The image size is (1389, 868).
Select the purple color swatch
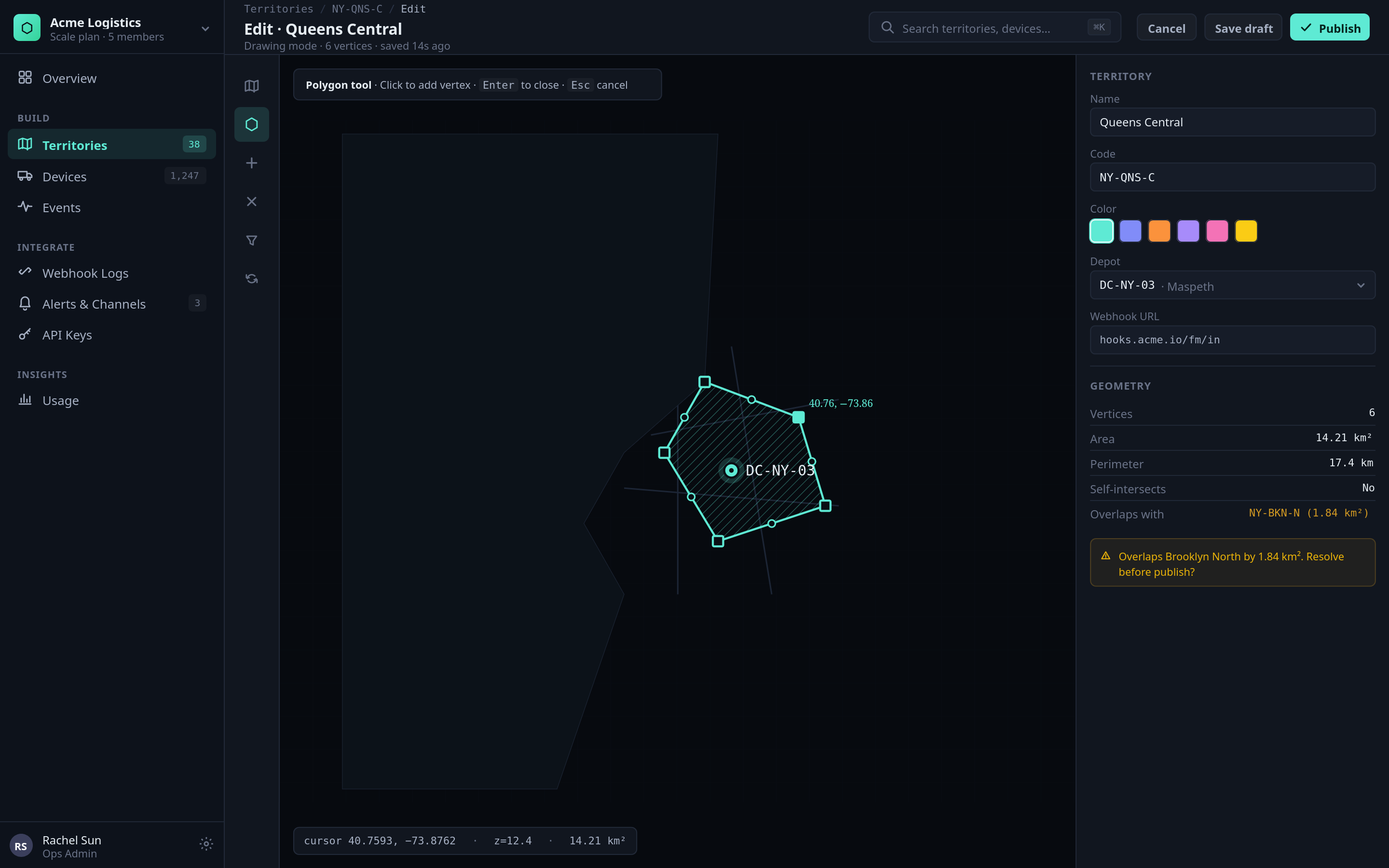coord(1188,231)
